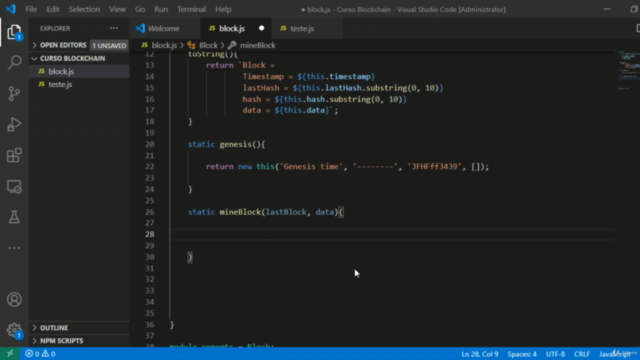Open the File menu
Screen dimensions: 640x360
click(x=31, y=9)
